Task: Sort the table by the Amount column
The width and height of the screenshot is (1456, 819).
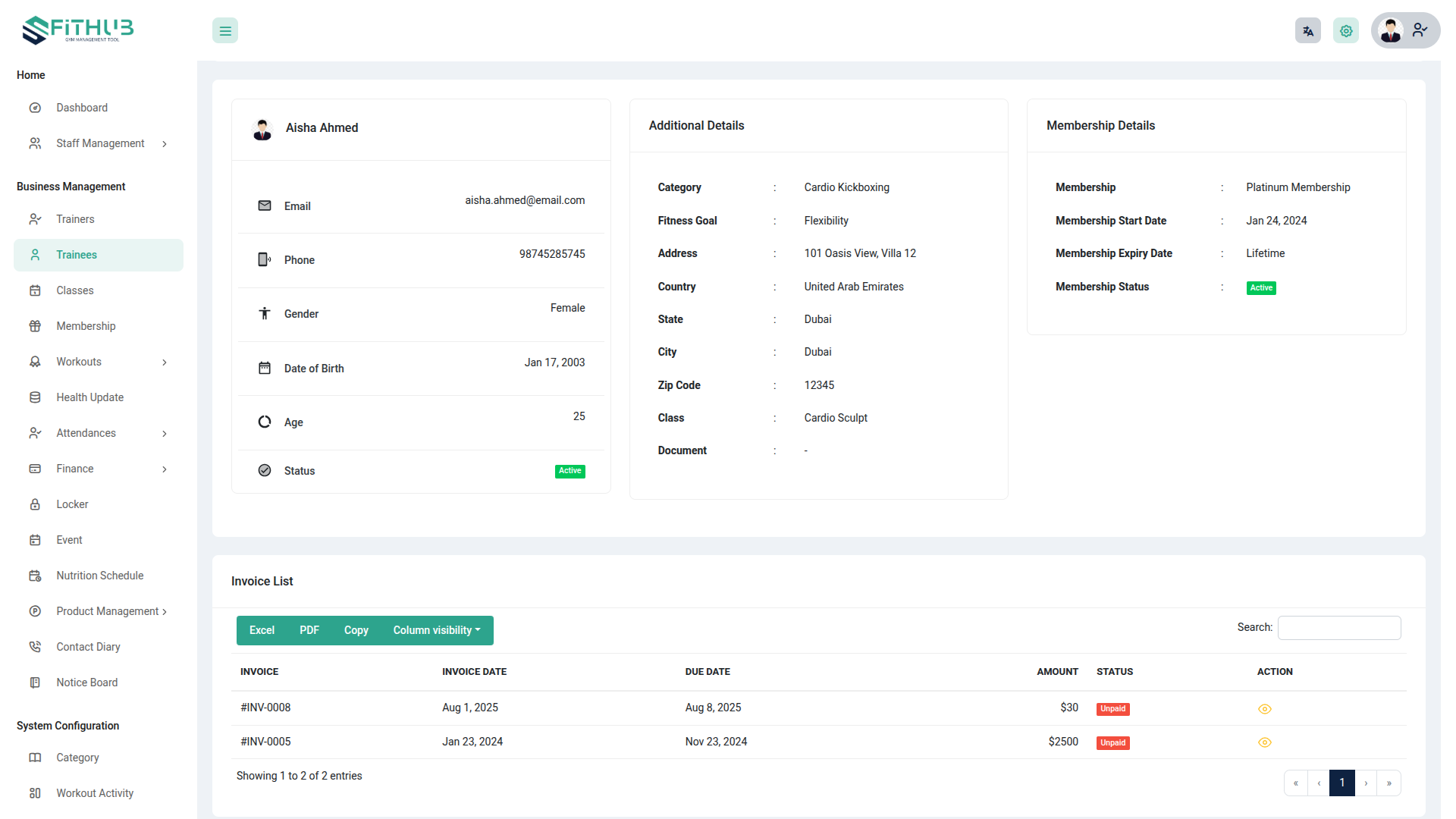Action: coord(1056,672)
